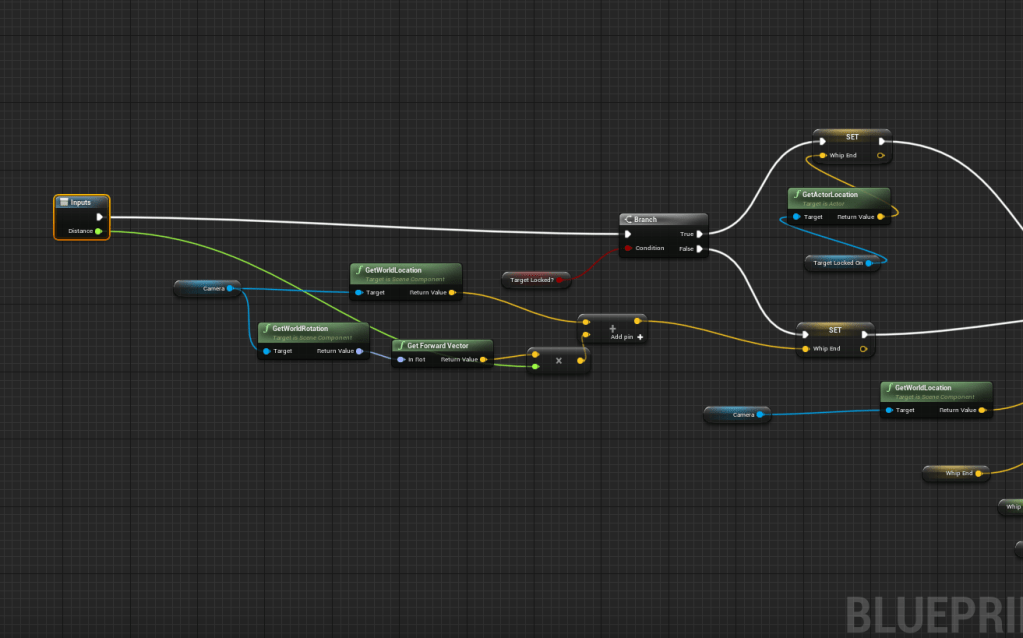Click the GetWorldRotation node header
Image resolution: width=1023 pixels, height=638 pixels.
(313, 329)
